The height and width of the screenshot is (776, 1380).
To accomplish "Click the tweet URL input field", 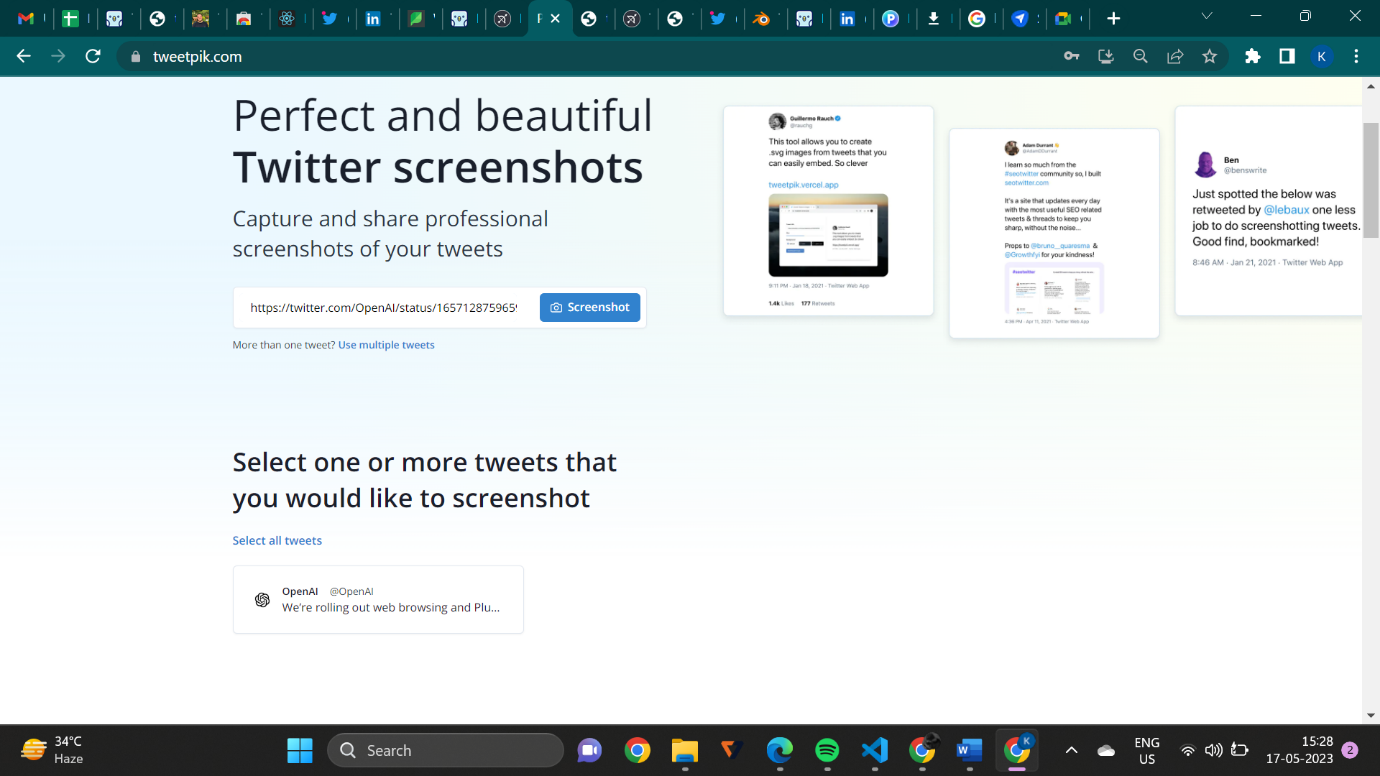I will 386,308.
